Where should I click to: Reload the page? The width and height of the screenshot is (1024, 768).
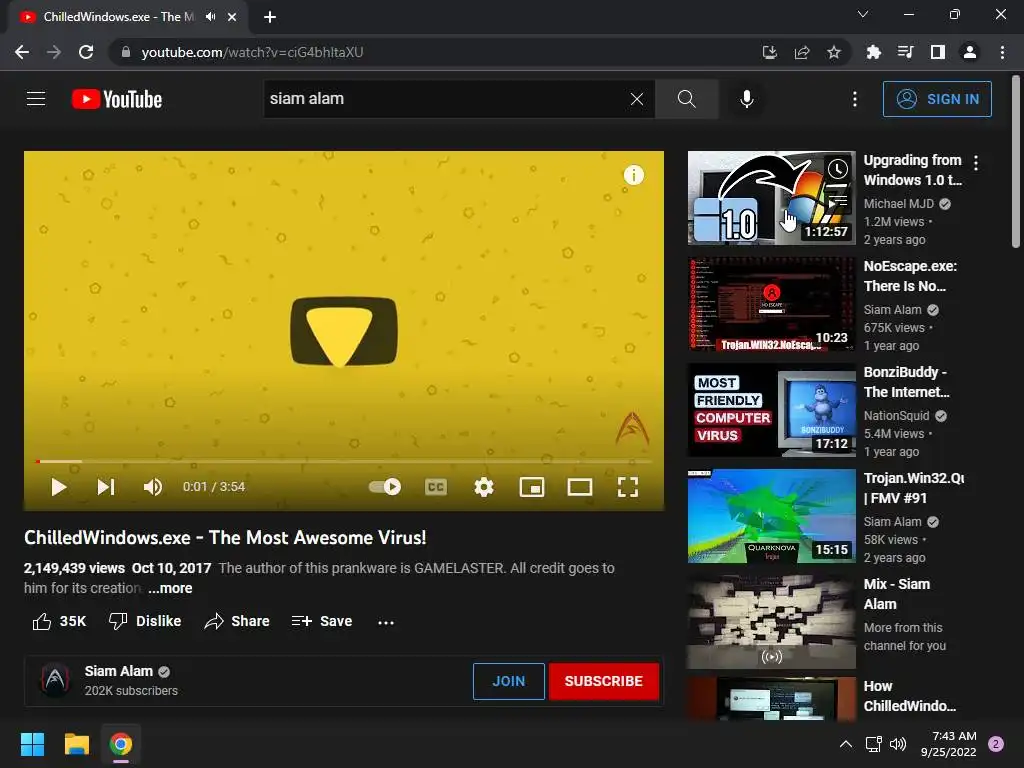pyautogui.click(x=86, y=52)
